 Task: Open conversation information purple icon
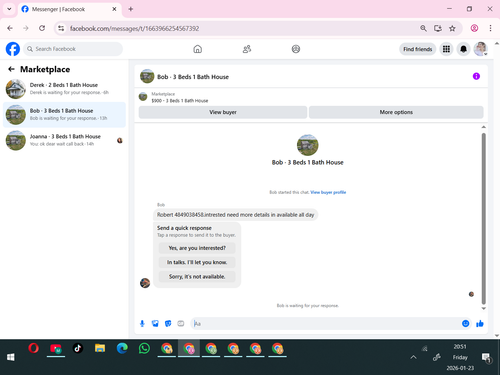coord(476,76)
